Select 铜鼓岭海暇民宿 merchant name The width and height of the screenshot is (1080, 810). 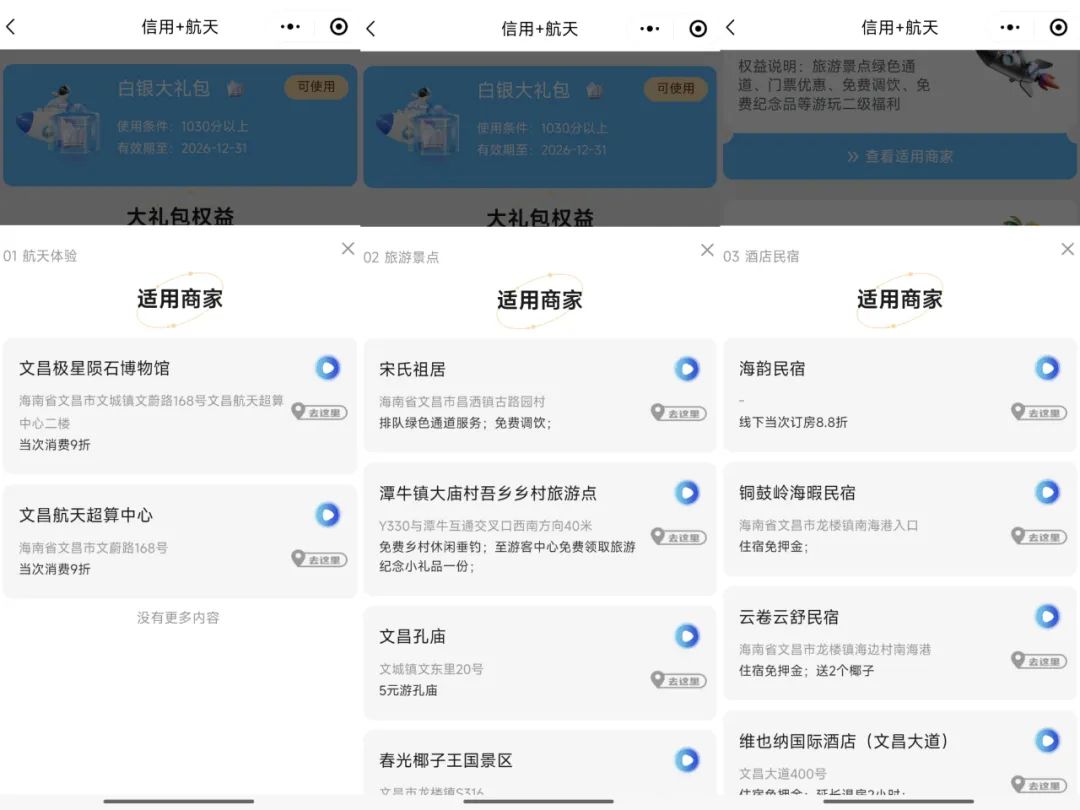coord(797,492)
